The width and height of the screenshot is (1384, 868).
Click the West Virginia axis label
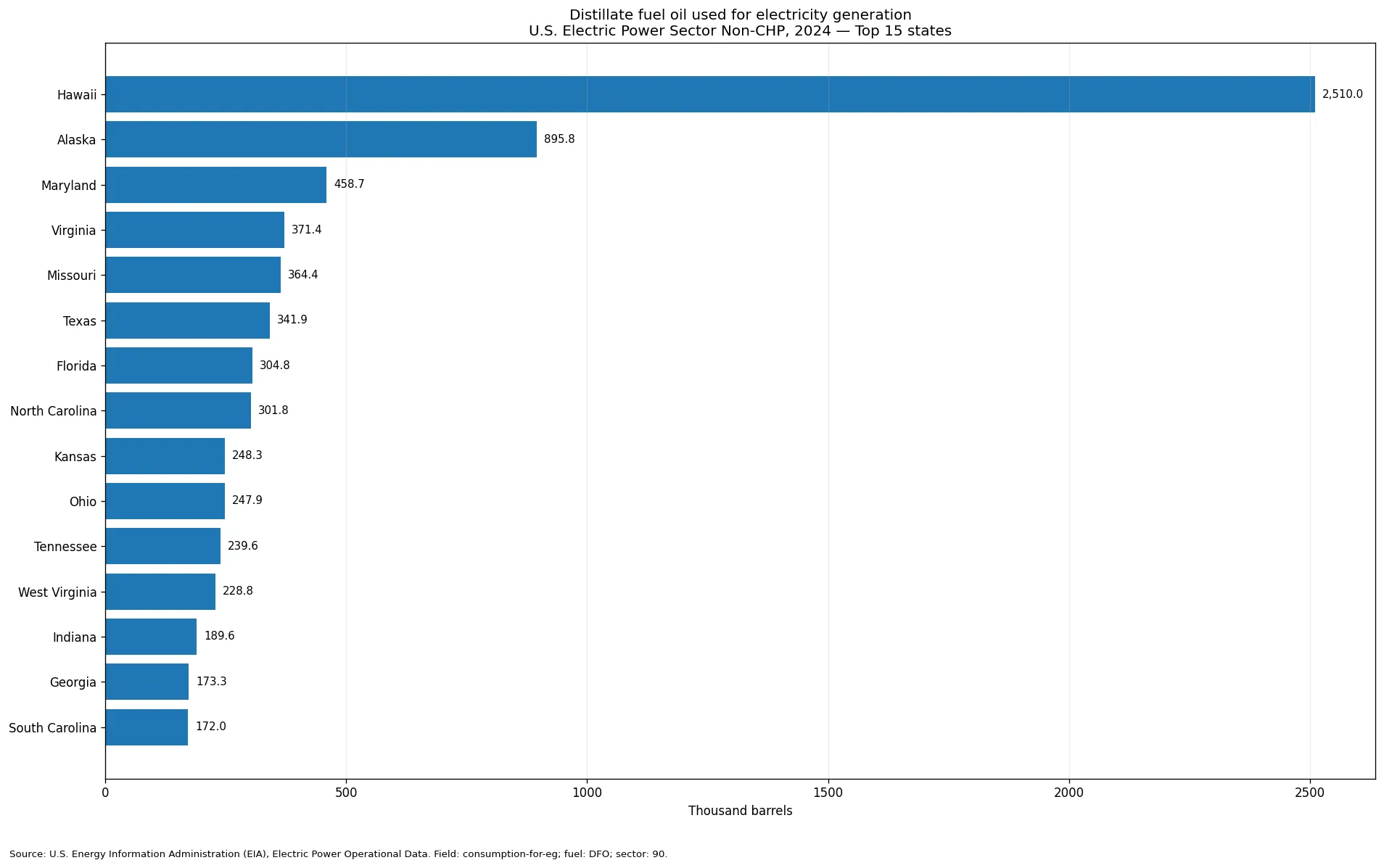tap(57, 592)
